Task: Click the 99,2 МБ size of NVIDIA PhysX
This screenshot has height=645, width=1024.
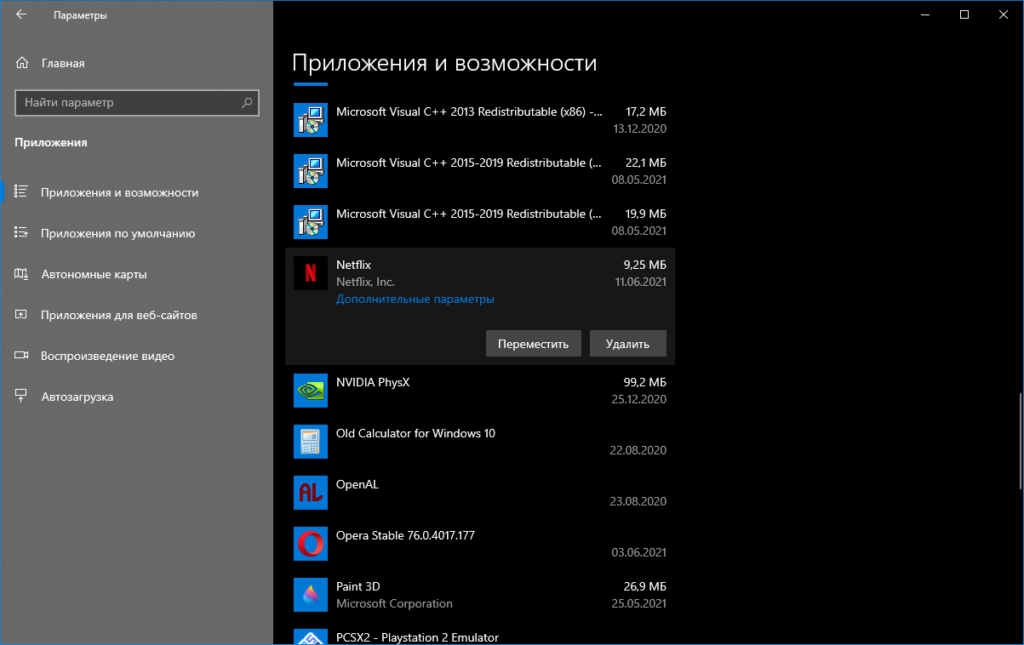Action: point(645,383)
